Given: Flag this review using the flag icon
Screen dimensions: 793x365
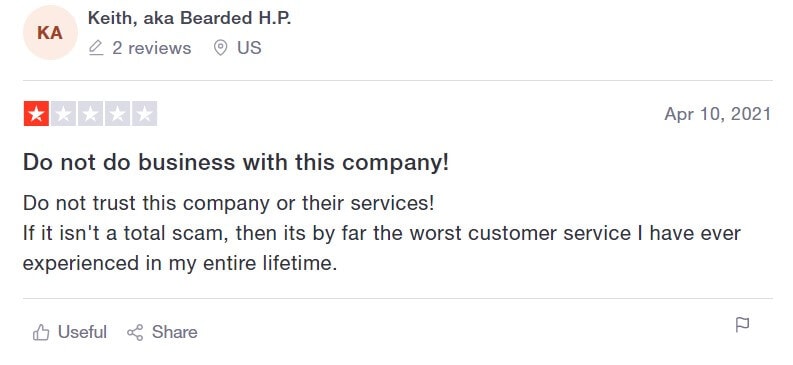Looking at the screenshot, I should click(742, 325).
